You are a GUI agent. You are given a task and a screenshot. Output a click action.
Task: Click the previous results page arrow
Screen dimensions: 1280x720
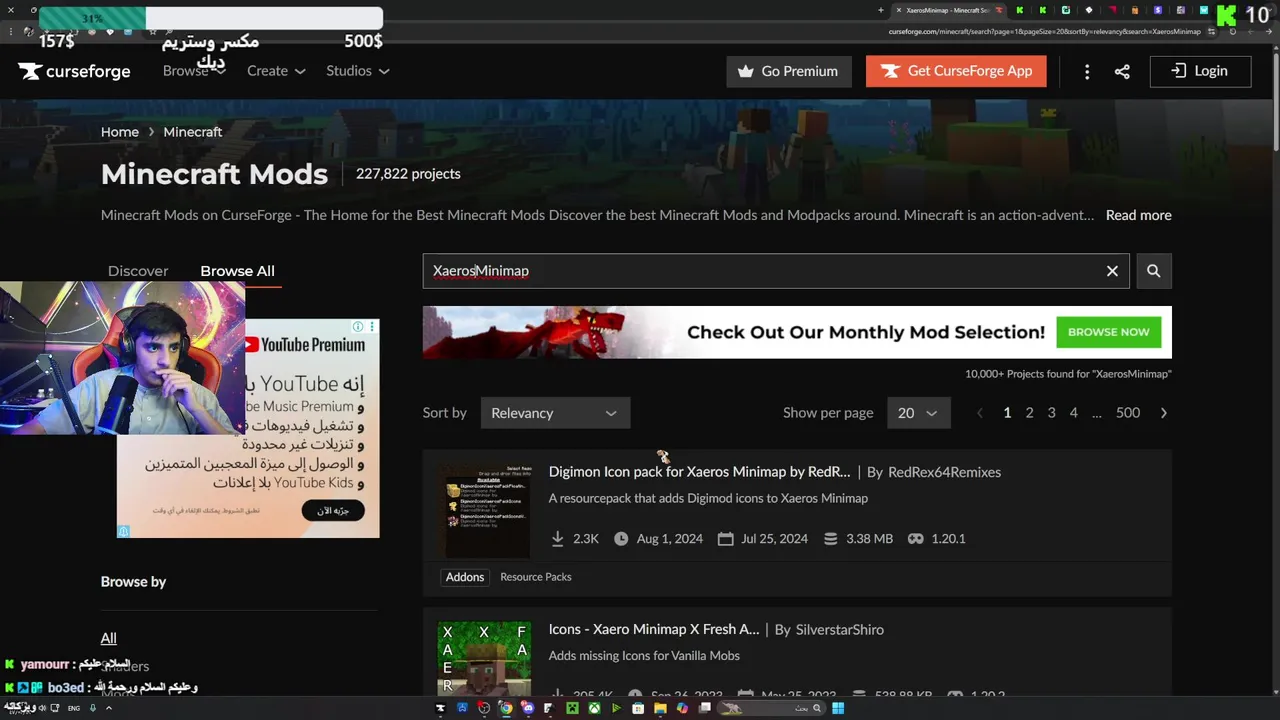tap(979, 413)
